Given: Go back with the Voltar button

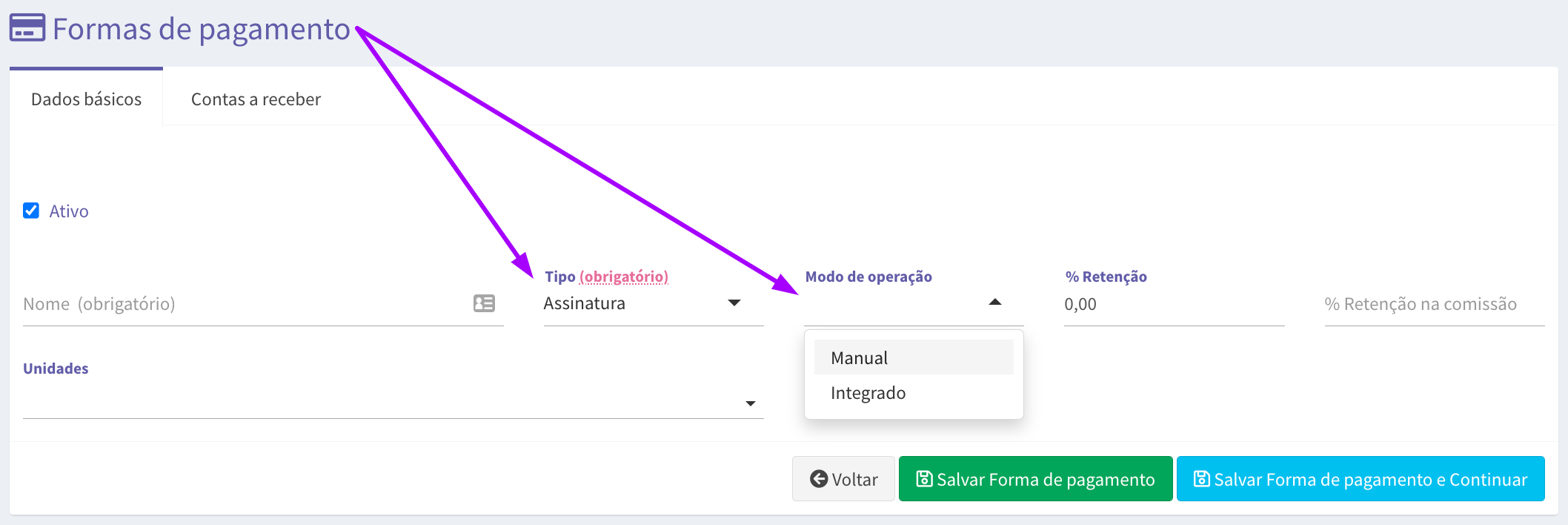Looking at the screenshot, I should click(843, 479).
